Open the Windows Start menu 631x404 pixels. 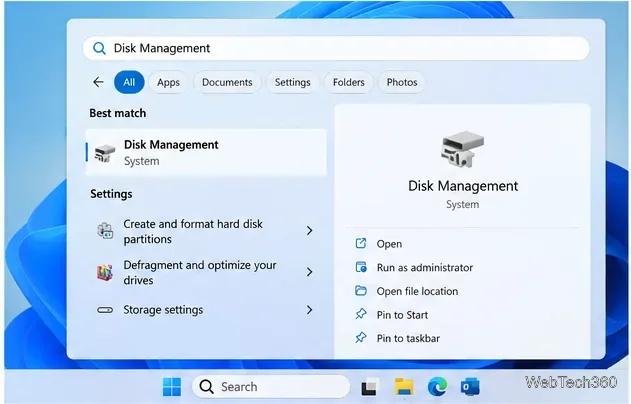[172, 387]
